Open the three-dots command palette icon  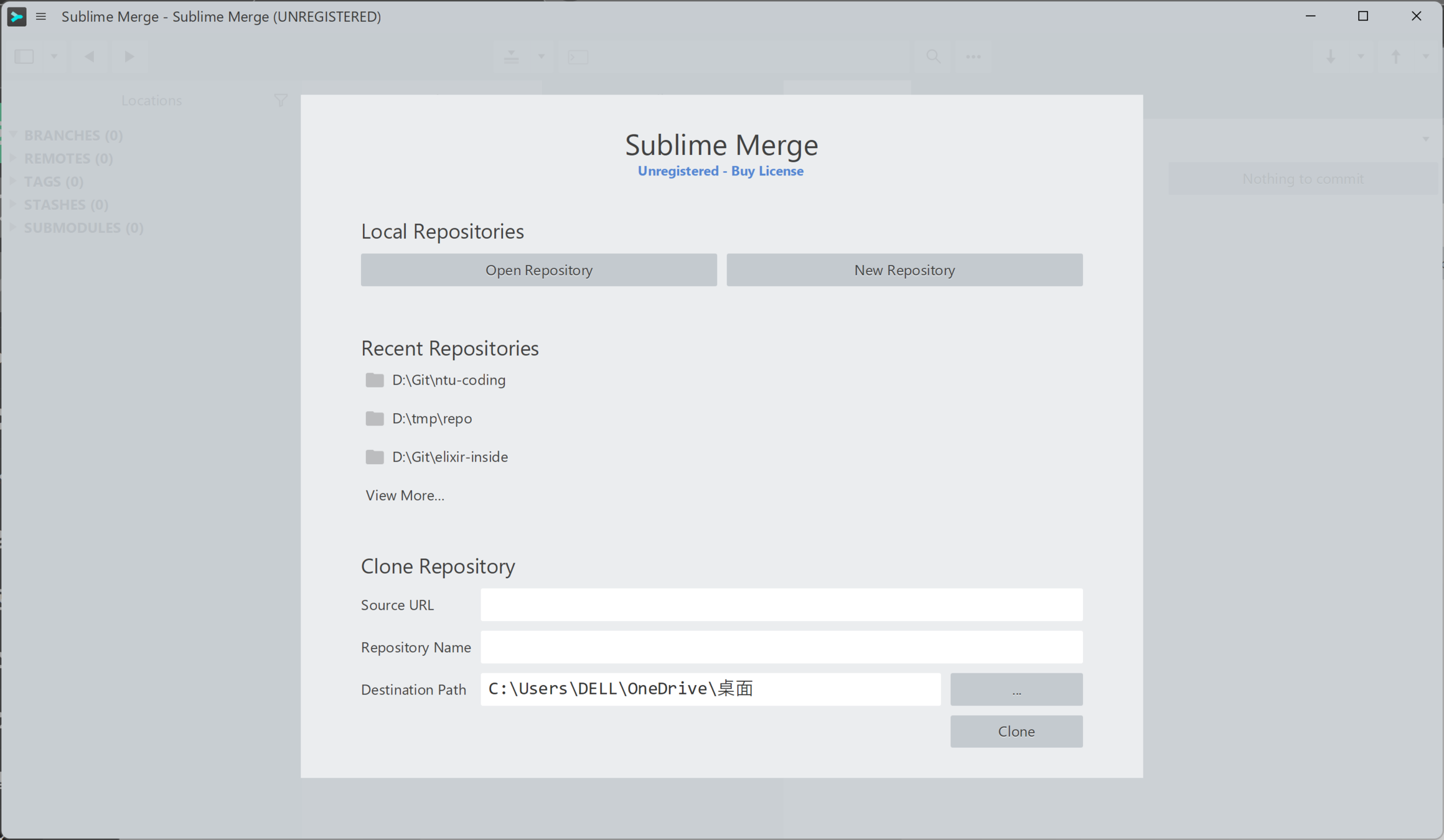[973, 57]
